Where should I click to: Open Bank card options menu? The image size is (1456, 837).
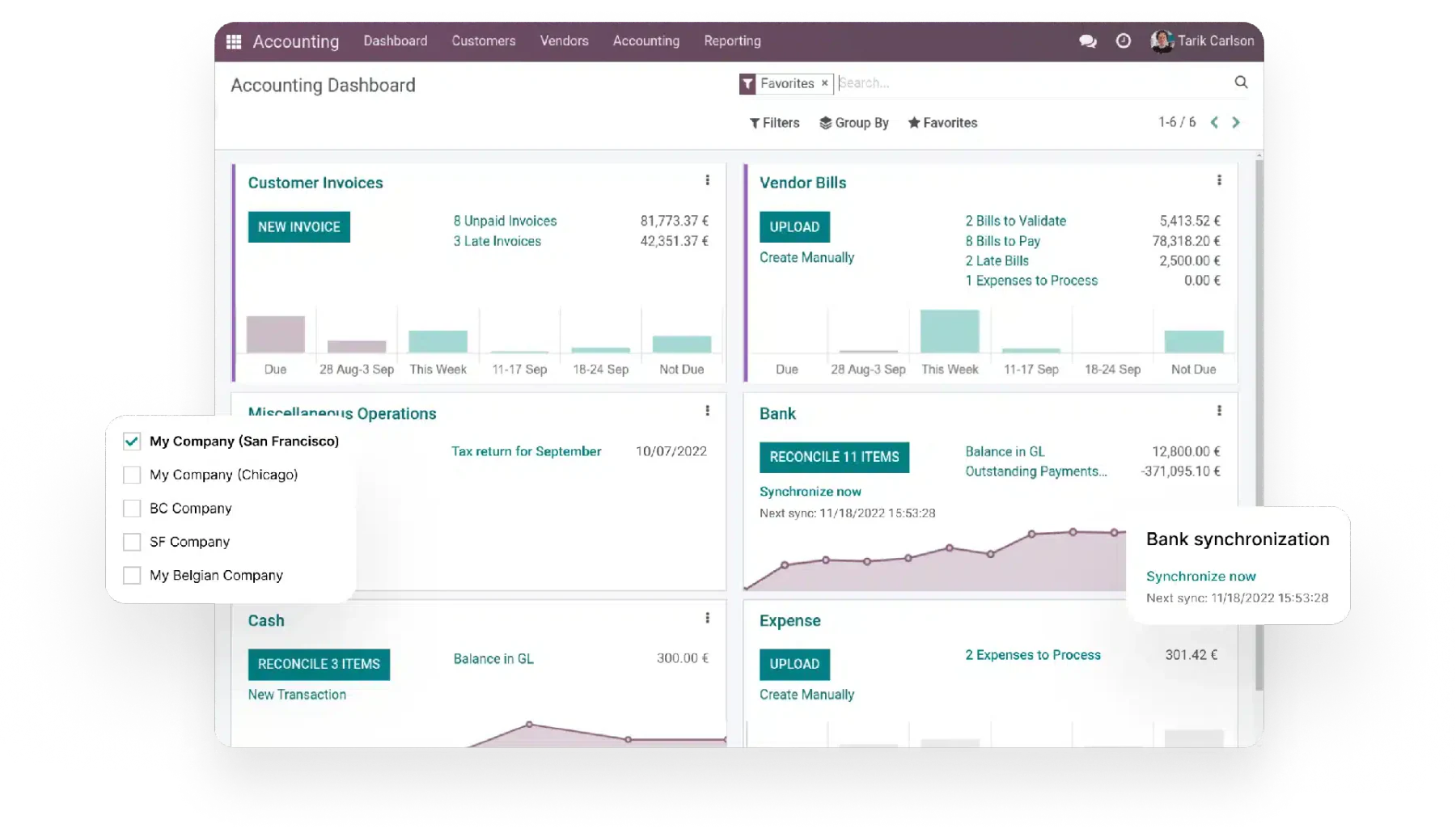point(1219,411)
